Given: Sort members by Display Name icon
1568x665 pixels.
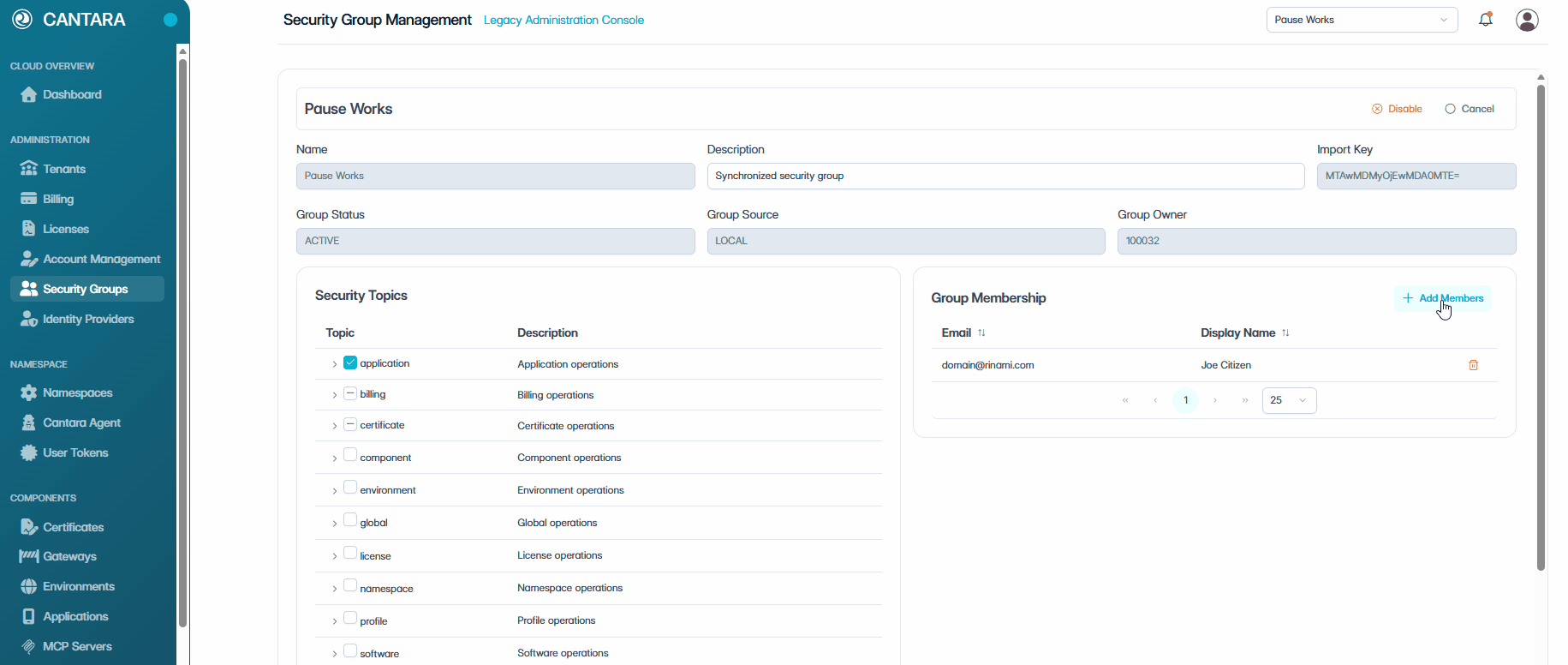Looking at the screenshot, I should 1285,332.
